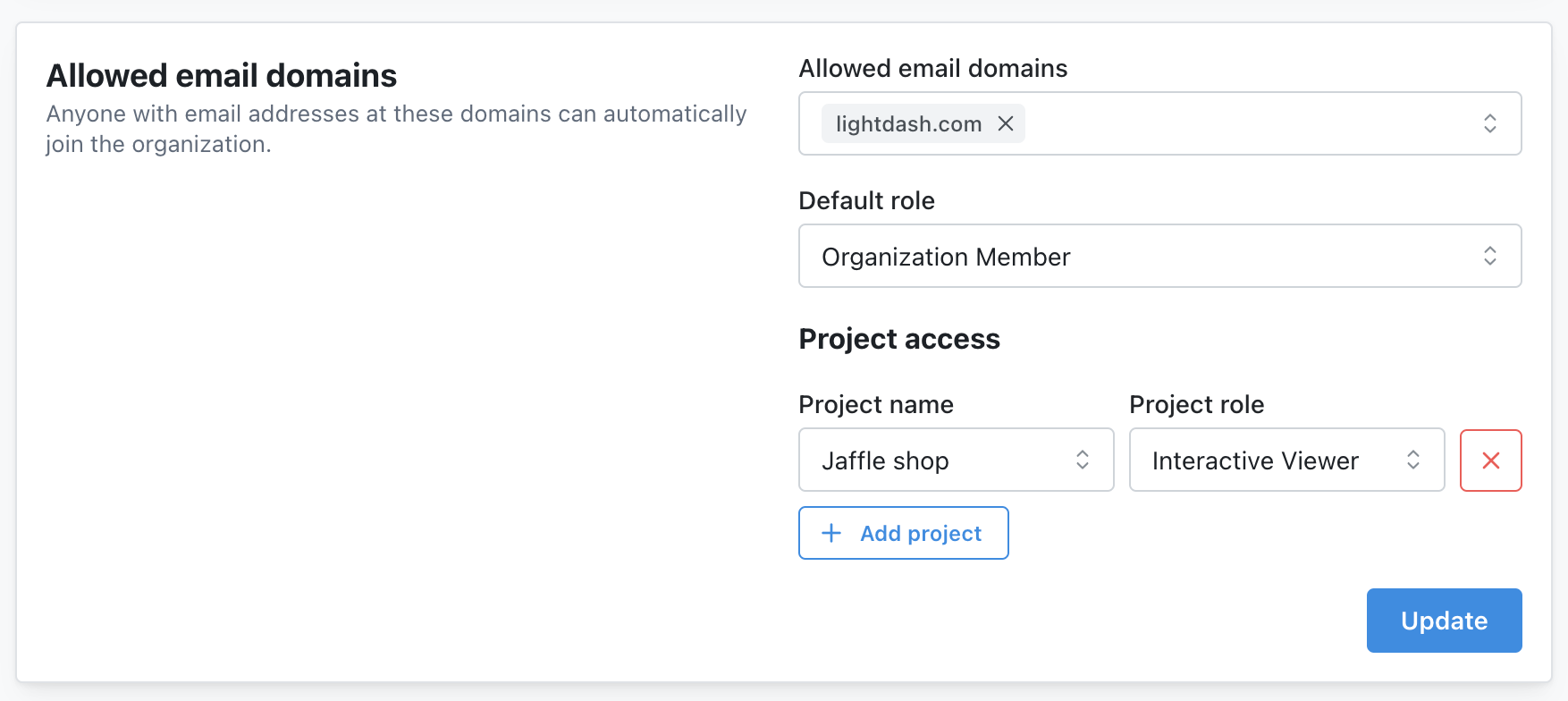This screenshot has height=701, width=1568.
Task: Click the Project name field label
Action: [876, 404]
